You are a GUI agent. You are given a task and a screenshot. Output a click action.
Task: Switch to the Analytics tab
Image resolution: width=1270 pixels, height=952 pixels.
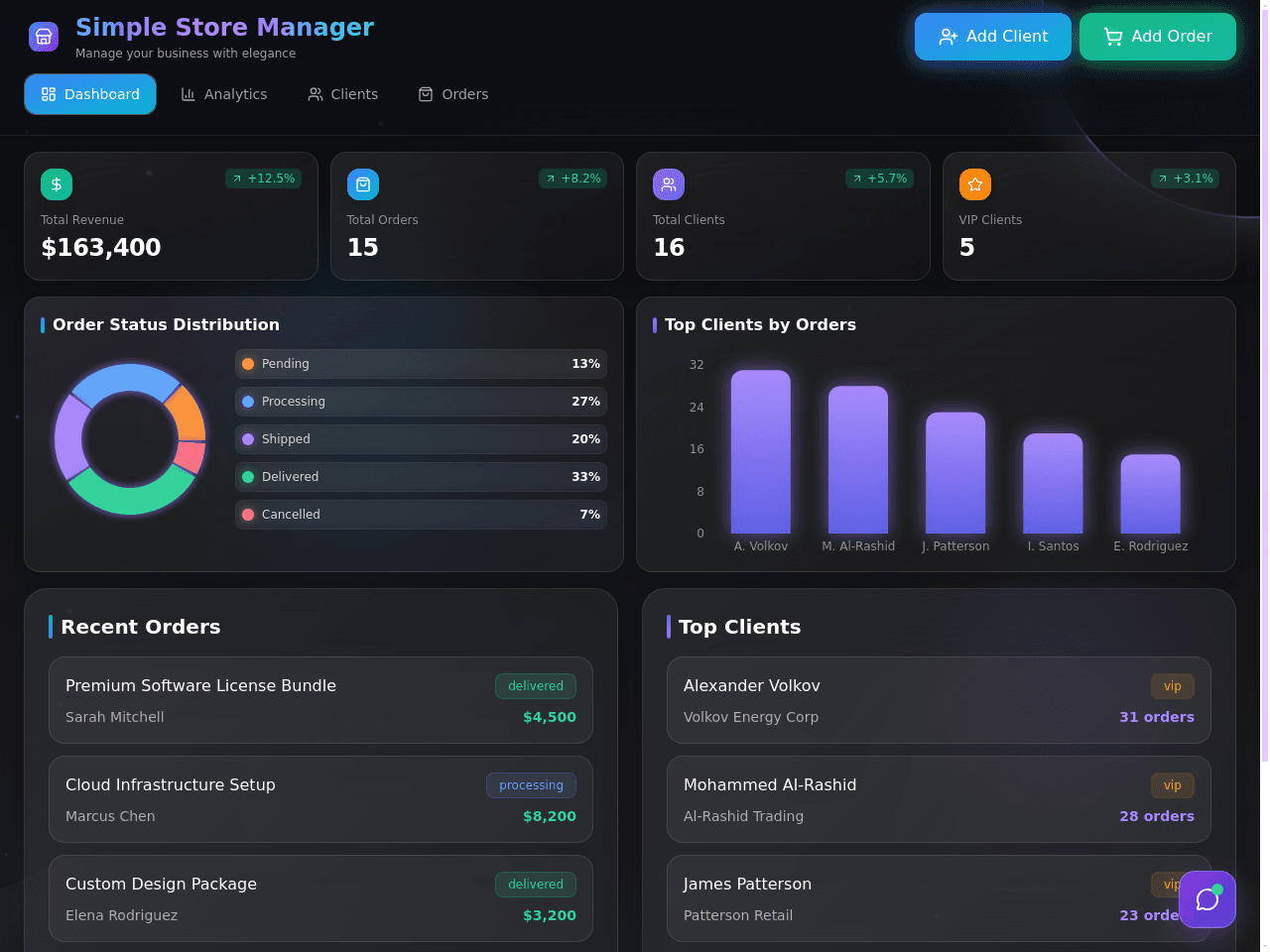coord(224,94)
